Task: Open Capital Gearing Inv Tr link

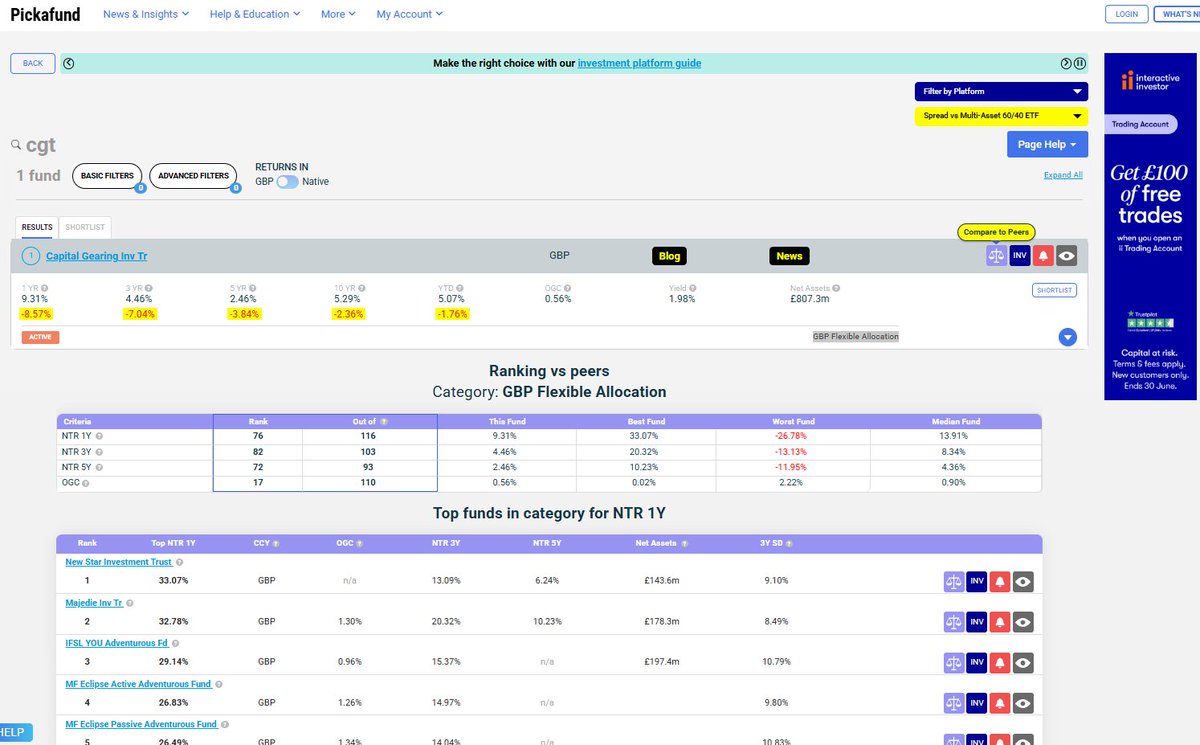Action: click(97, 256)
